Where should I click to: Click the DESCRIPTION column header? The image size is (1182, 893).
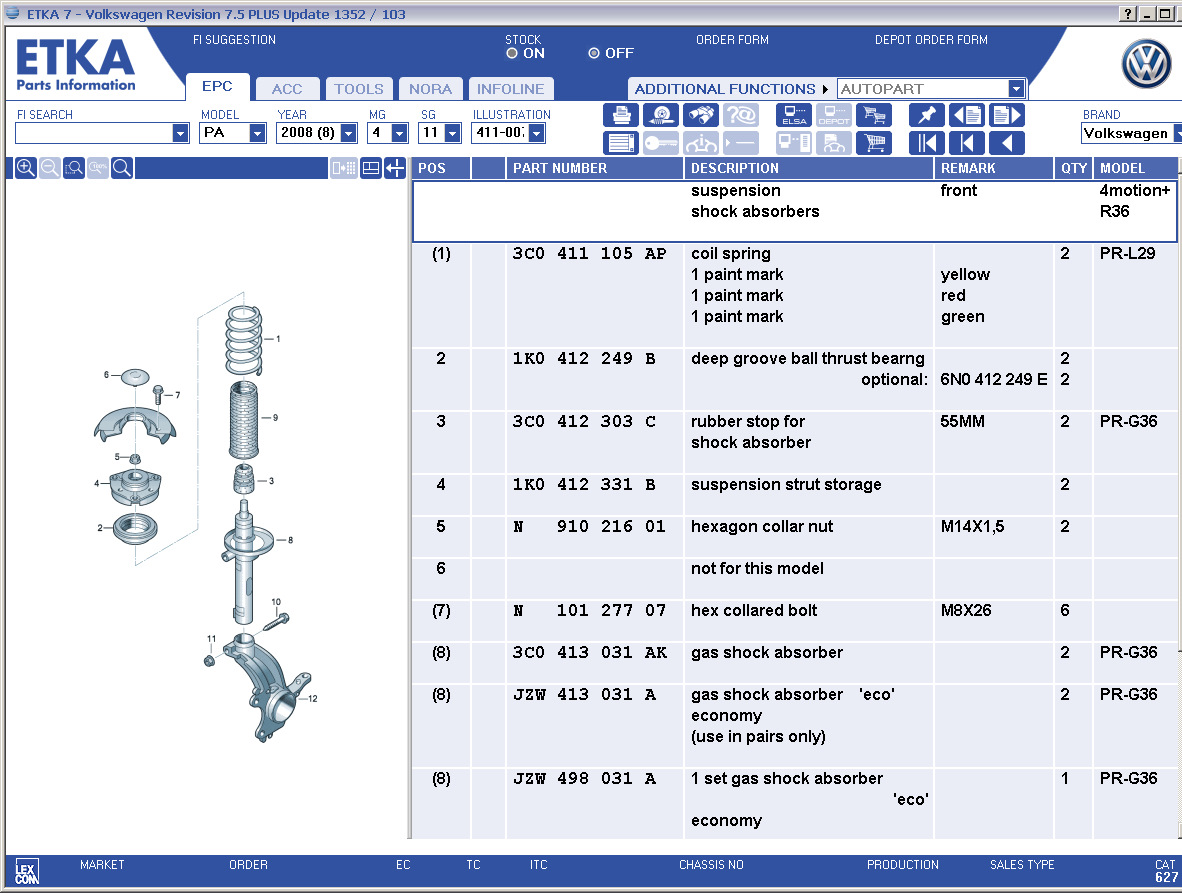(809, 168)
